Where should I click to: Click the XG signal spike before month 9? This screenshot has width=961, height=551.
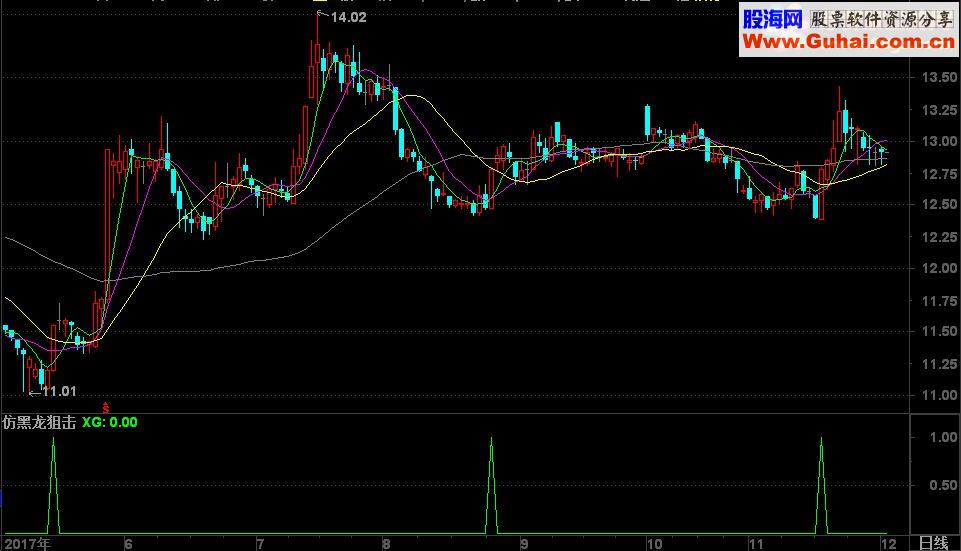pyautogui.click(x=491, y=485)
